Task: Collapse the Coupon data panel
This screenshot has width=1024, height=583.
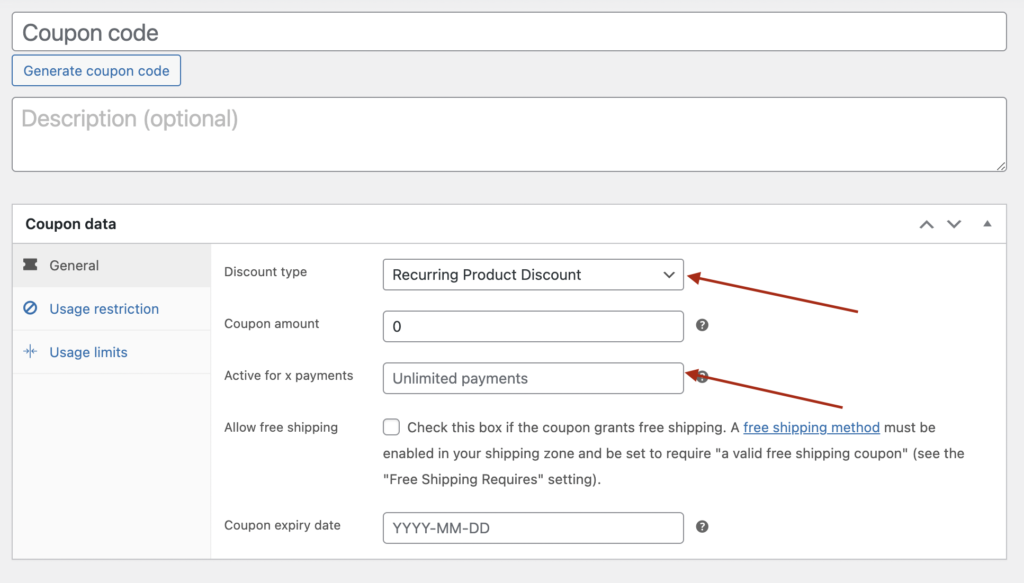Action: pos(987,224)
